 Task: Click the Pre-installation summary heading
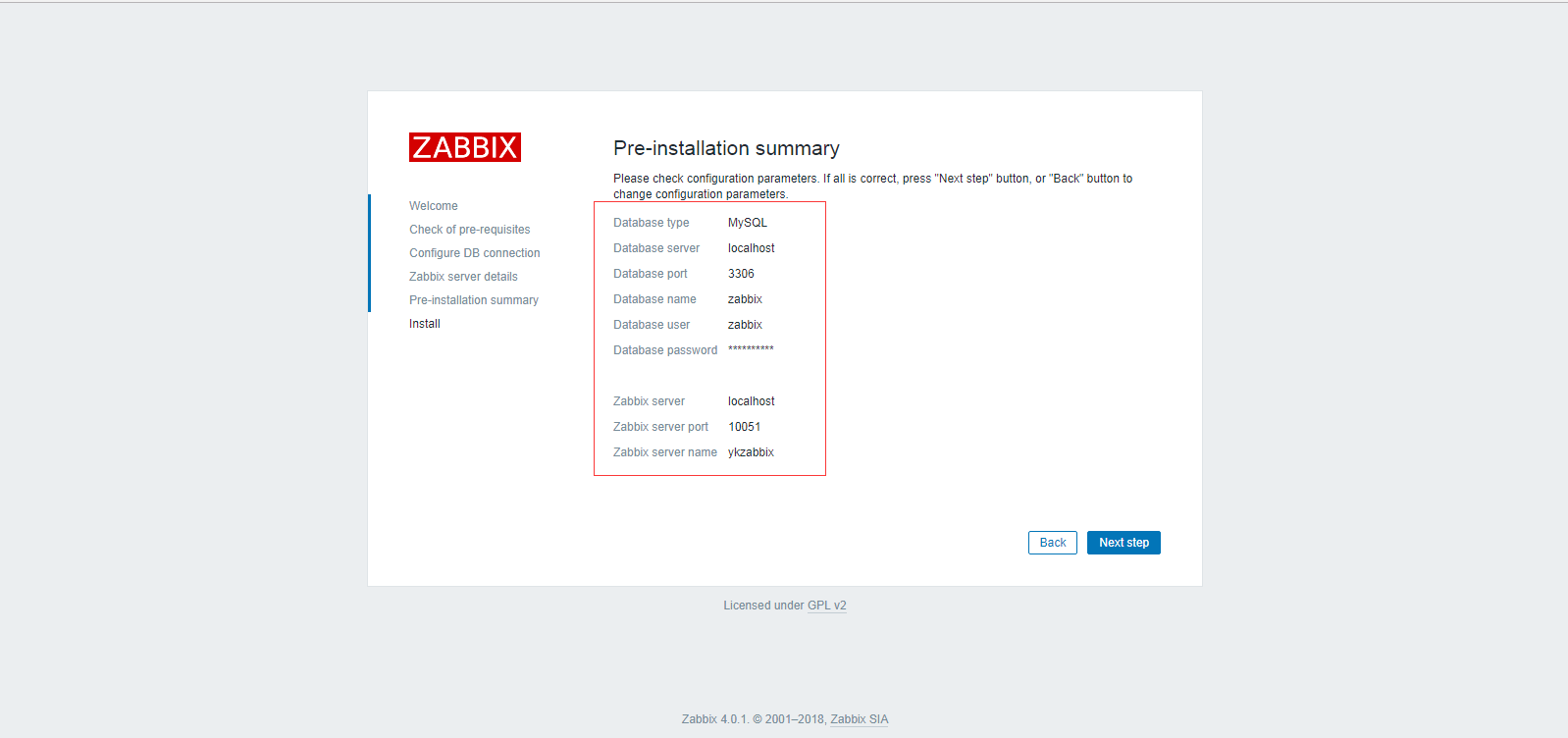coord(726,148)
